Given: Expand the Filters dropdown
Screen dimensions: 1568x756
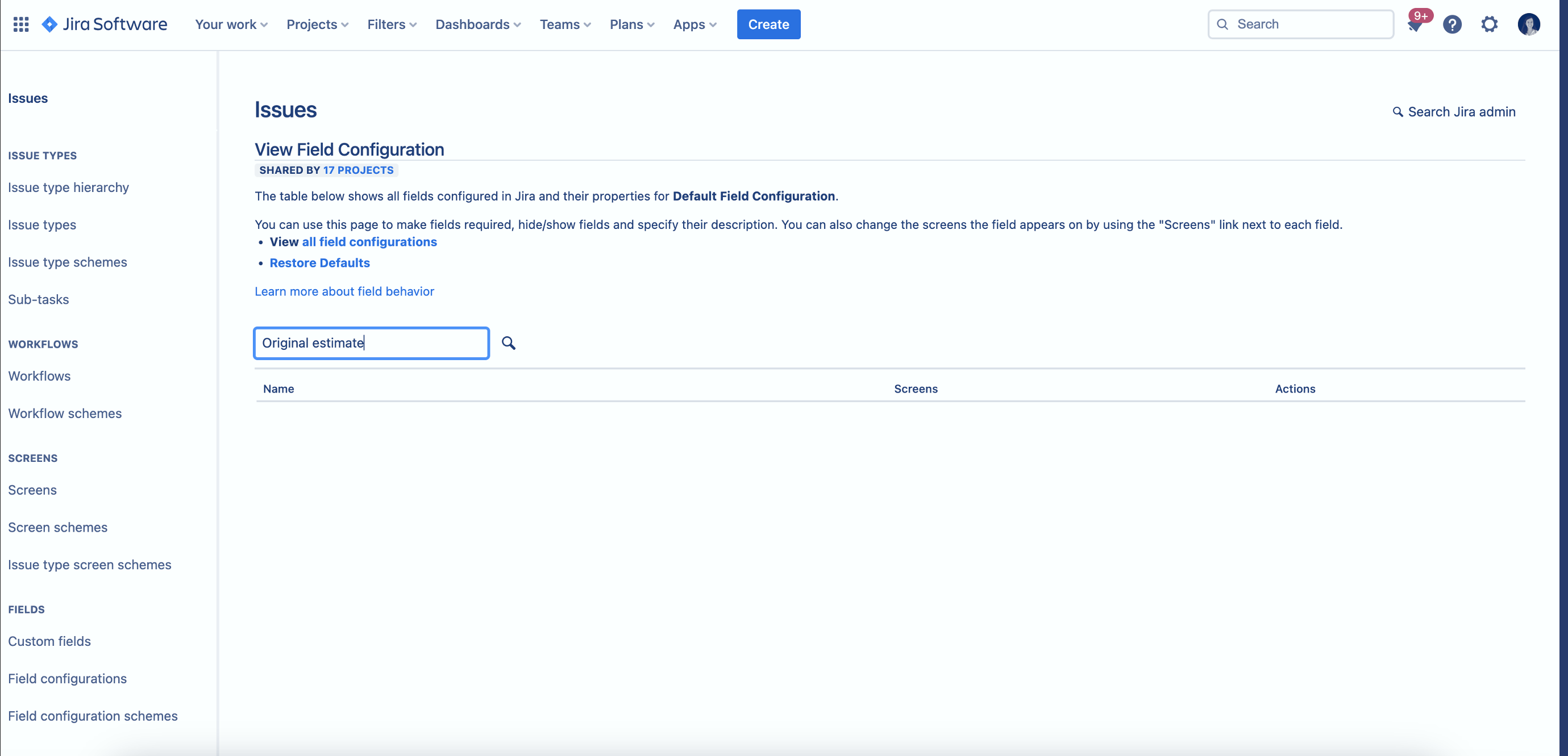Looking at the screenshot, I should [392, 24].
